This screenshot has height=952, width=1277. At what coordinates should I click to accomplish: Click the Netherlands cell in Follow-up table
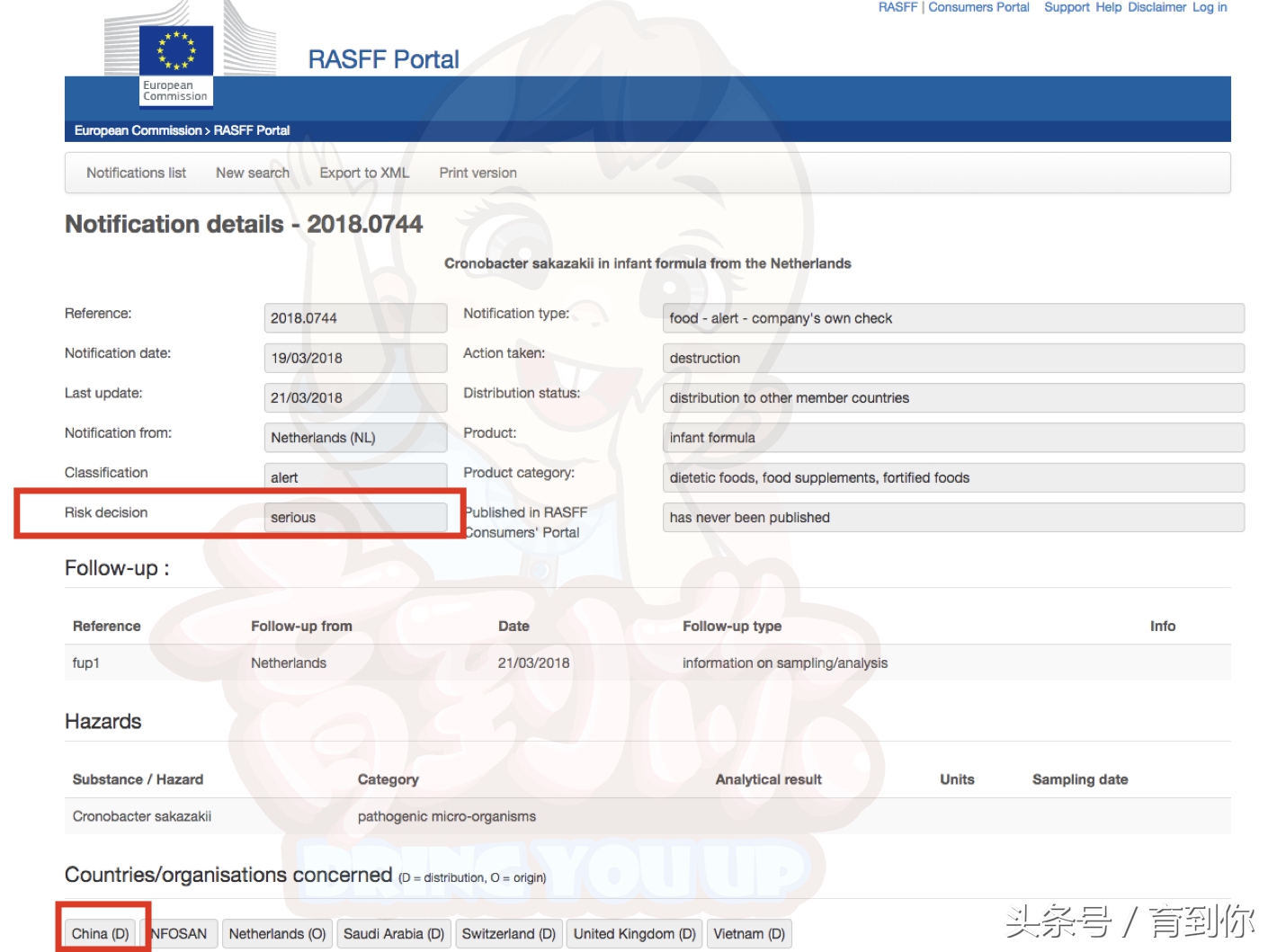click(x=289, y=663)
